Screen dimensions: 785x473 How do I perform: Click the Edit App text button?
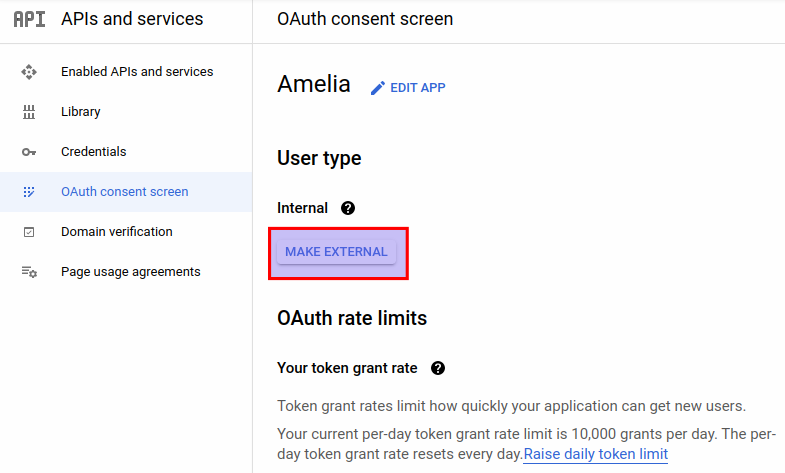(x=418, y=88)
